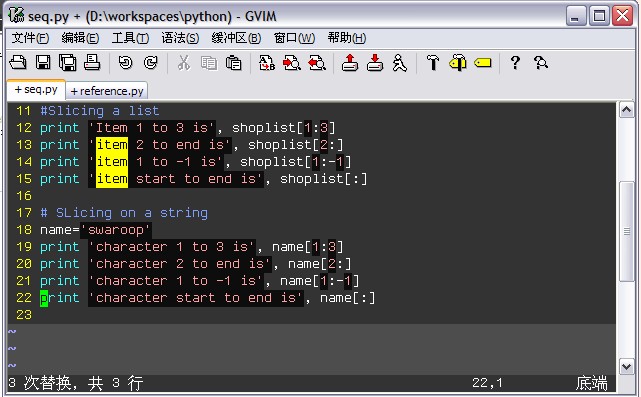Screen dimensions: 641x397
Task: Click the Open file toolbar icon
Action: [18, 63]
